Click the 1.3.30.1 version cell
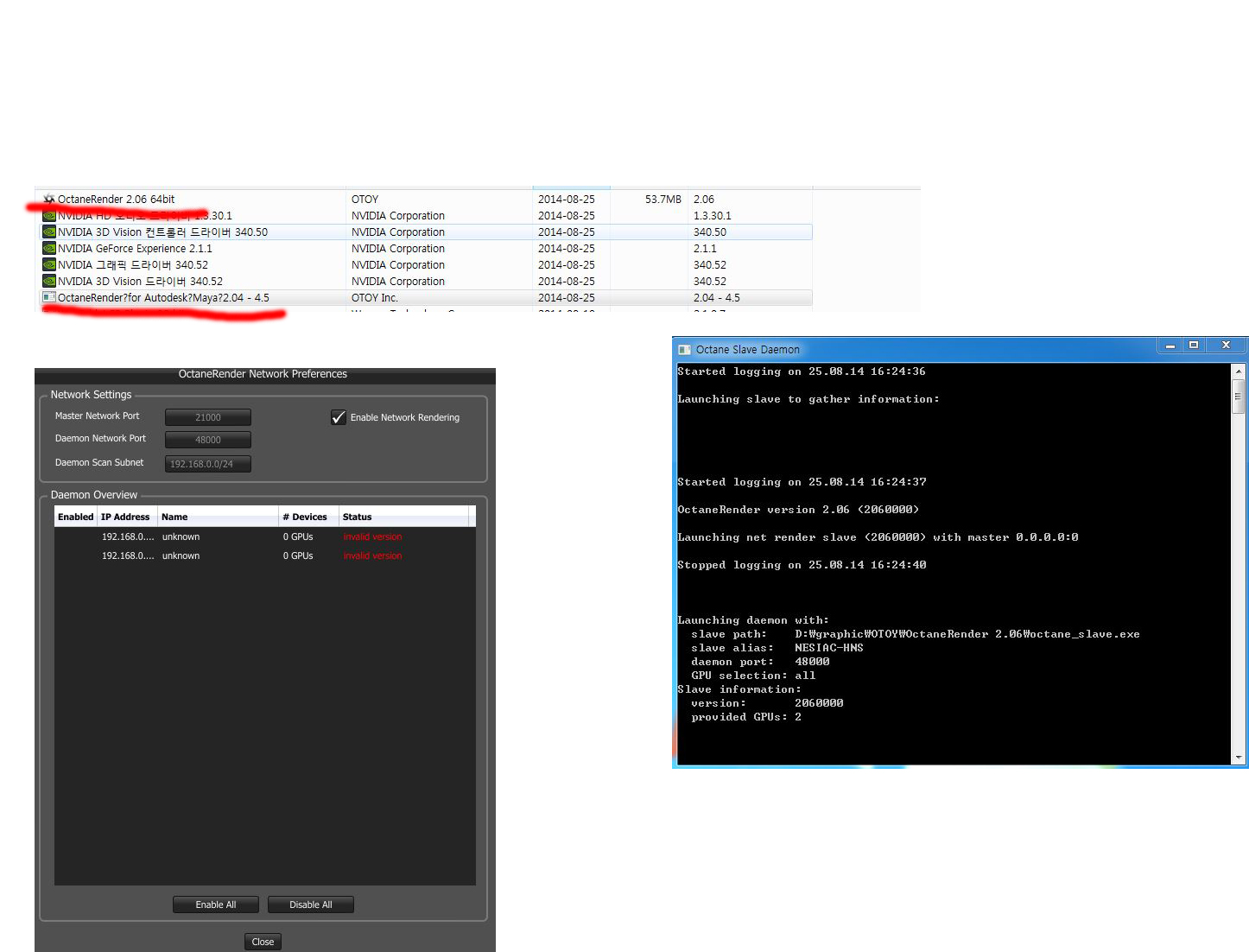Viewport: 1249px width, 952px height. tap(713, 215)
